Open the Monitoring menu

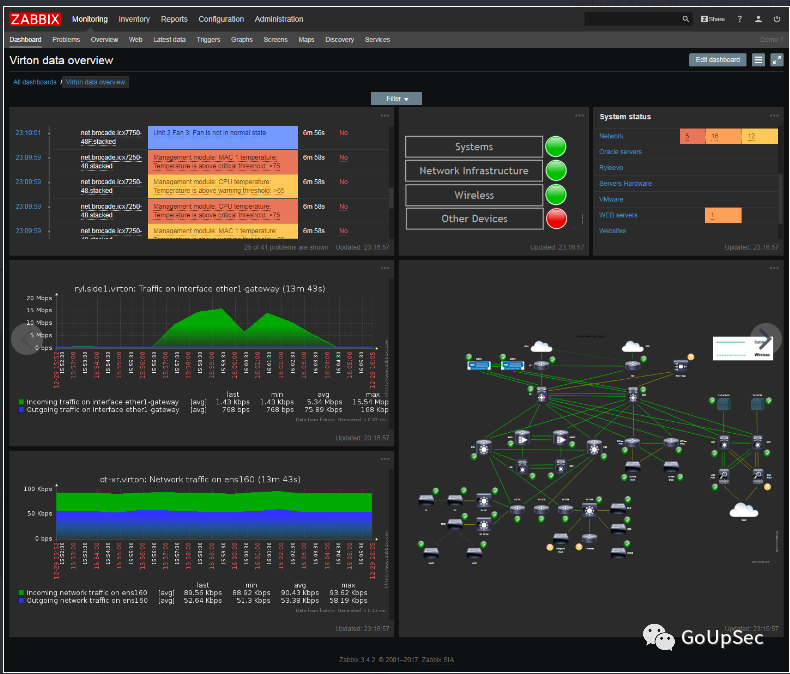point(90,19)
